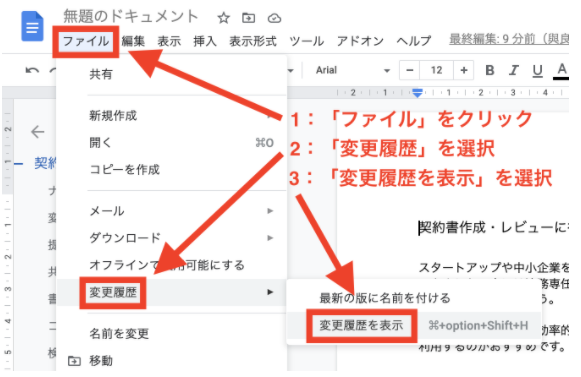The width and height of the screenshot is (581, 377).
Task: Star the document with the star icon
Action: click(224, 17)
